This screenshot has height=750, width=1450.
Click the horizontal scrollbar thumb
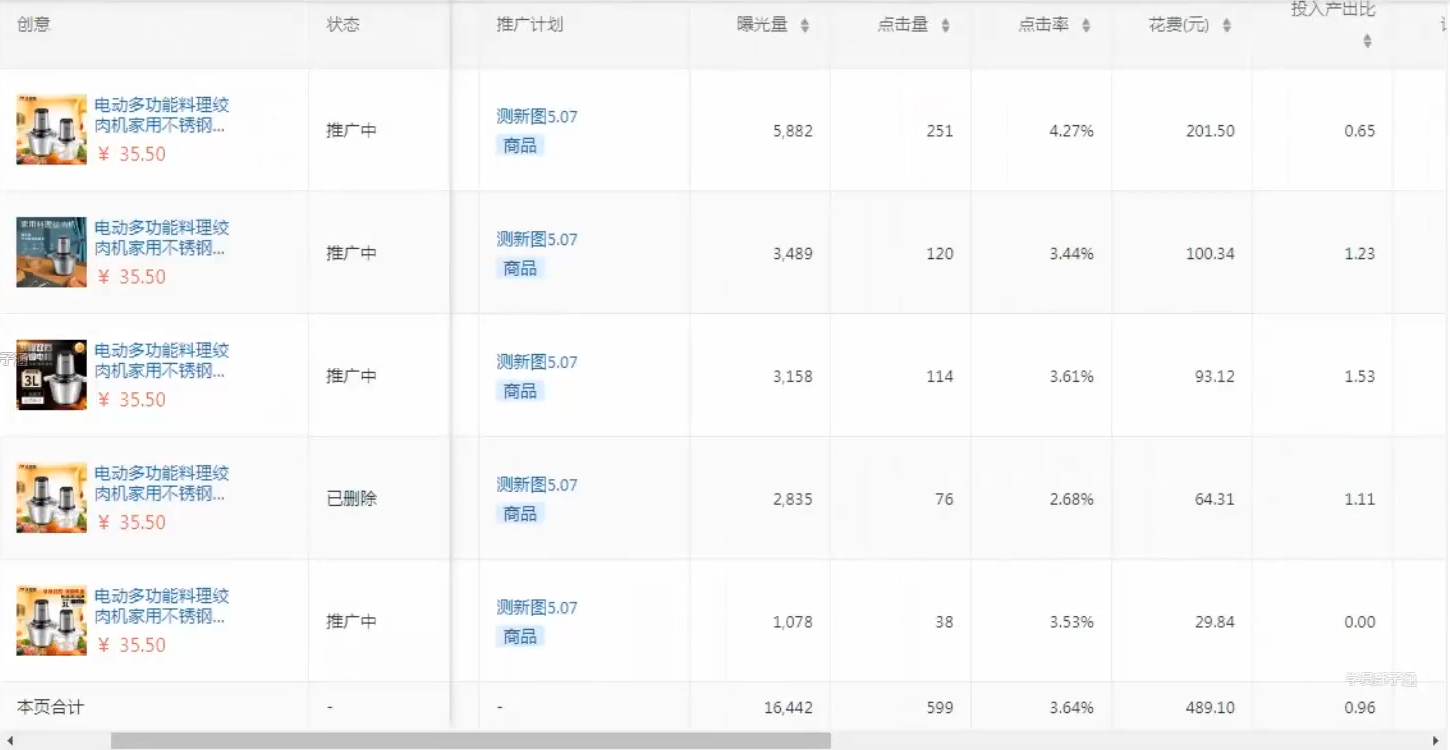pyautogui.click(x=470, y=741)
